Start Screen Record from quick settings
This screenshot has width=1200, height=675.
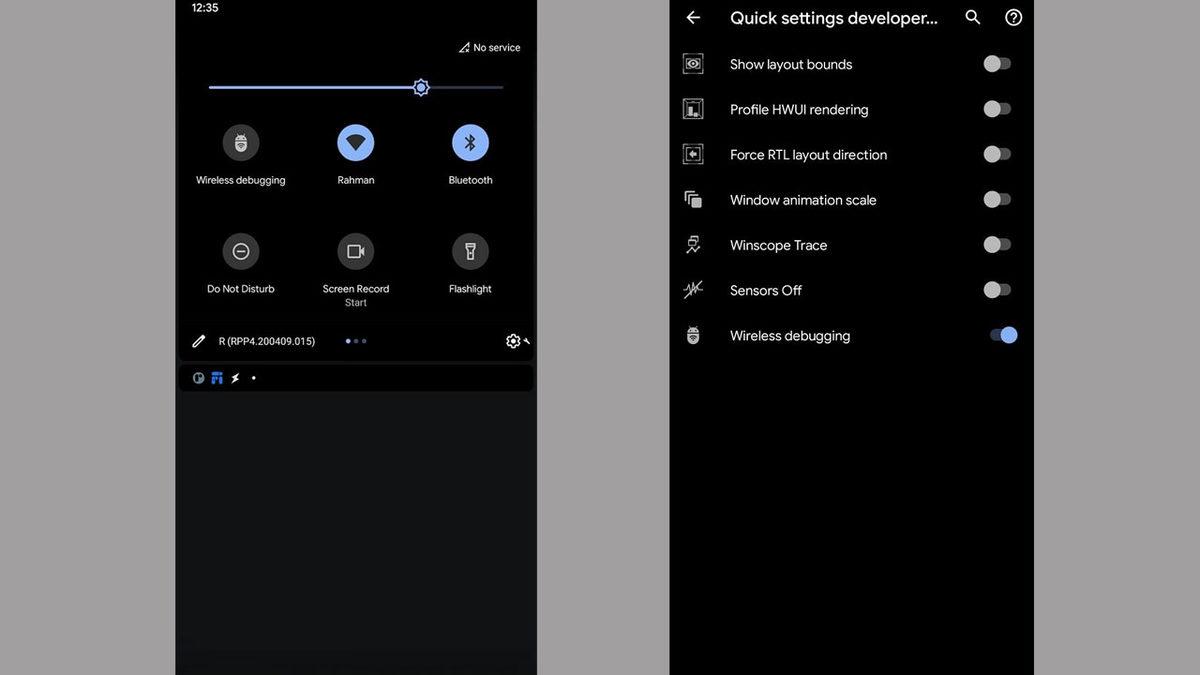pyautogui.click(x=356, y=252)
